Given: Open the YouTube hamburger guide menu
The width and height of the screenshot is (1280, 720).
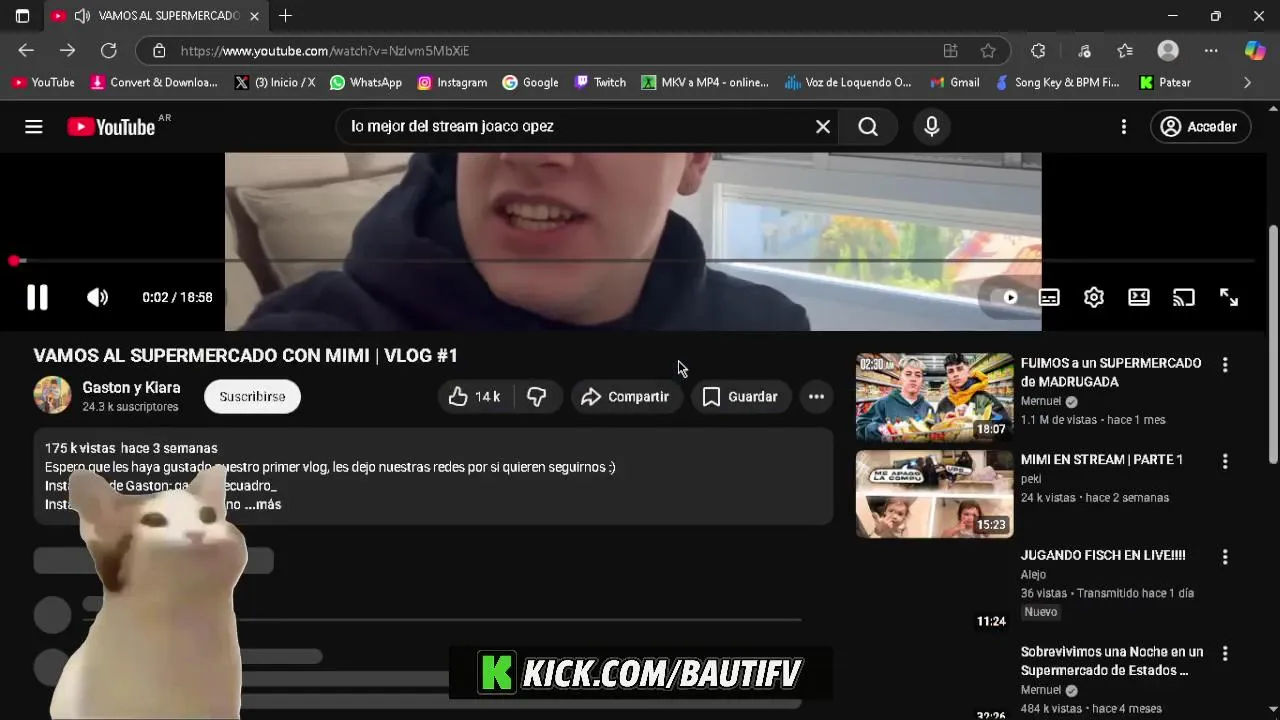Looking at the screenshot, I should coord(34,127).
